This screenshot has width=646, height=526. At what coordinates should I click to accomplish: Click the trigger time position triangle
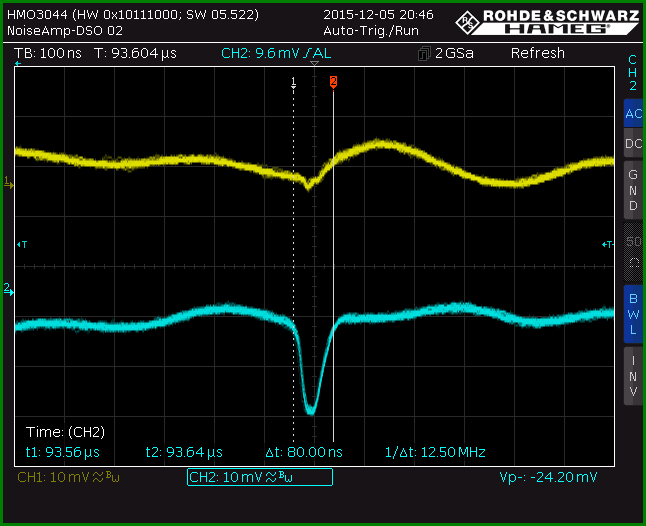314,63
